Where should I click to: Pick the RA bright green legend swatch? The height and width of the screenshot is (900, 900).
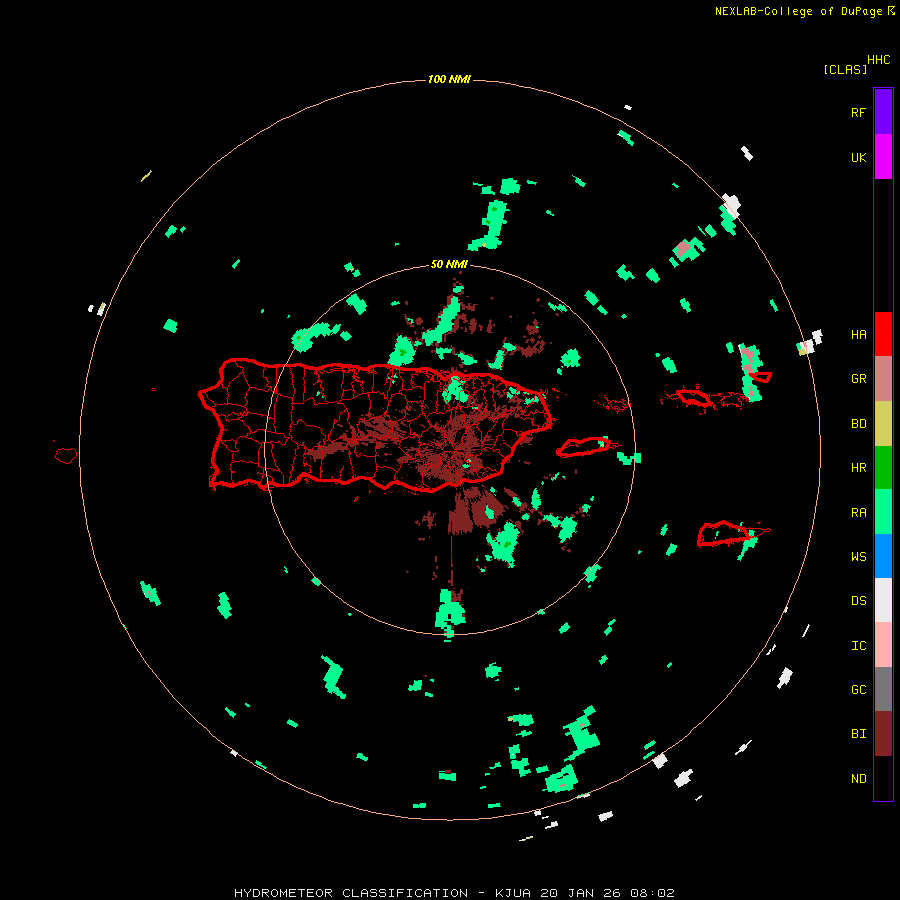pyautogui.click(x=883, y=512)
